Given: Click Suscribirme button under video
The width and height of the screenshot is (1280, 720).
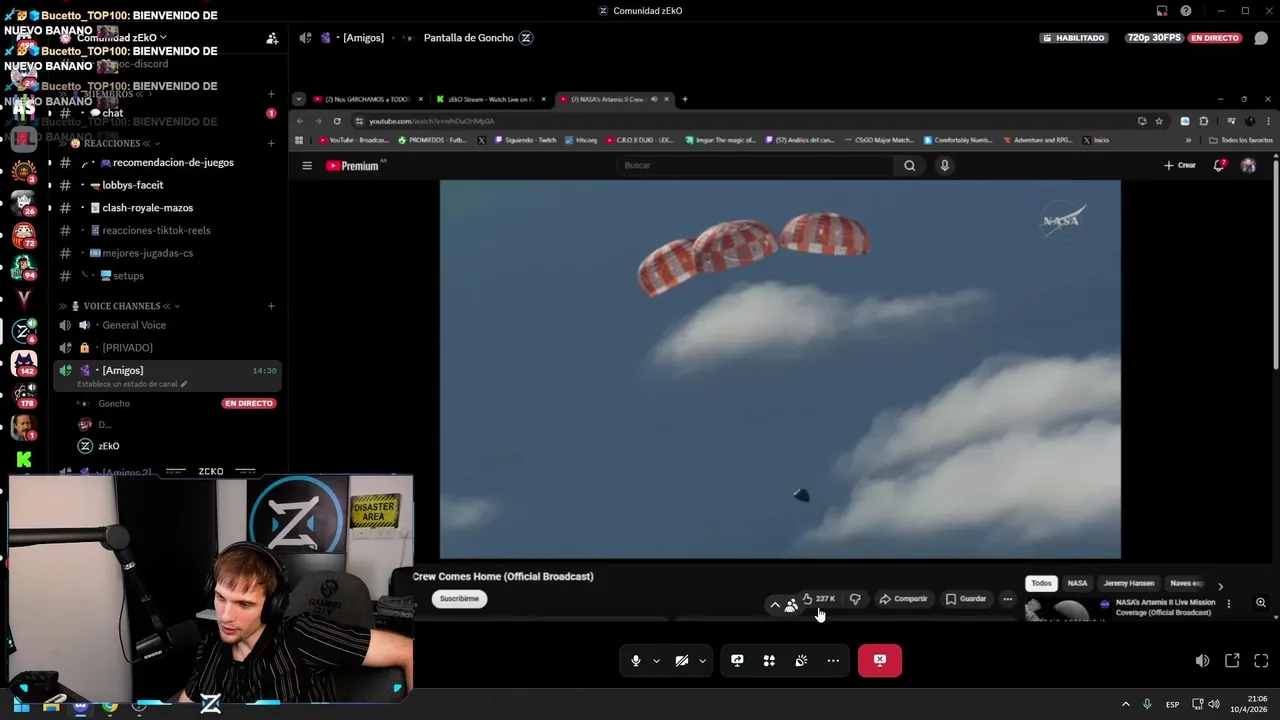Looking at the screenshot, I should pyautogui.click(x=459, y=598).
